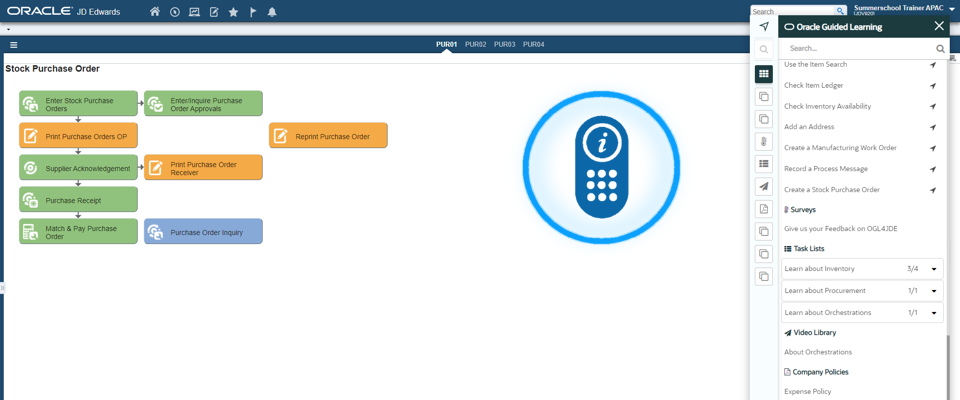
Task: Launch guide arrow for Use the Item Search
Action: 932,64
